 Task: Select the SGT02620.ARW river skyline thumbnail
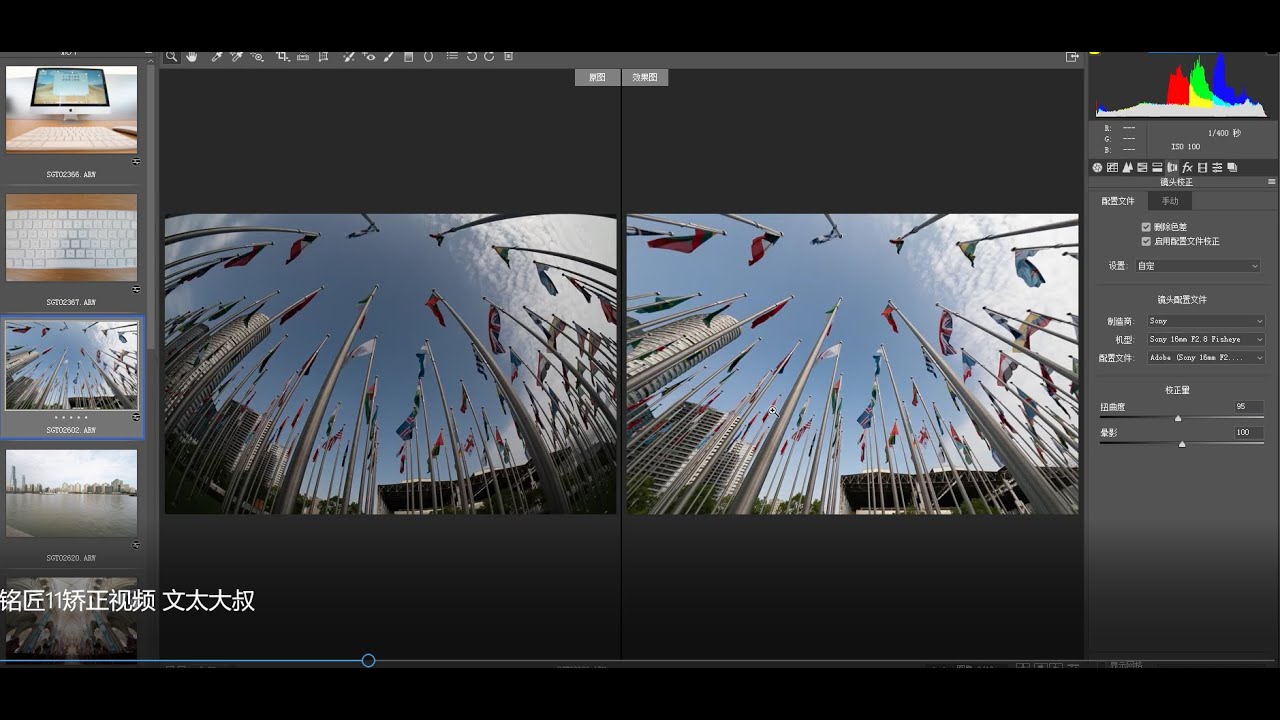tap(71, 493)
